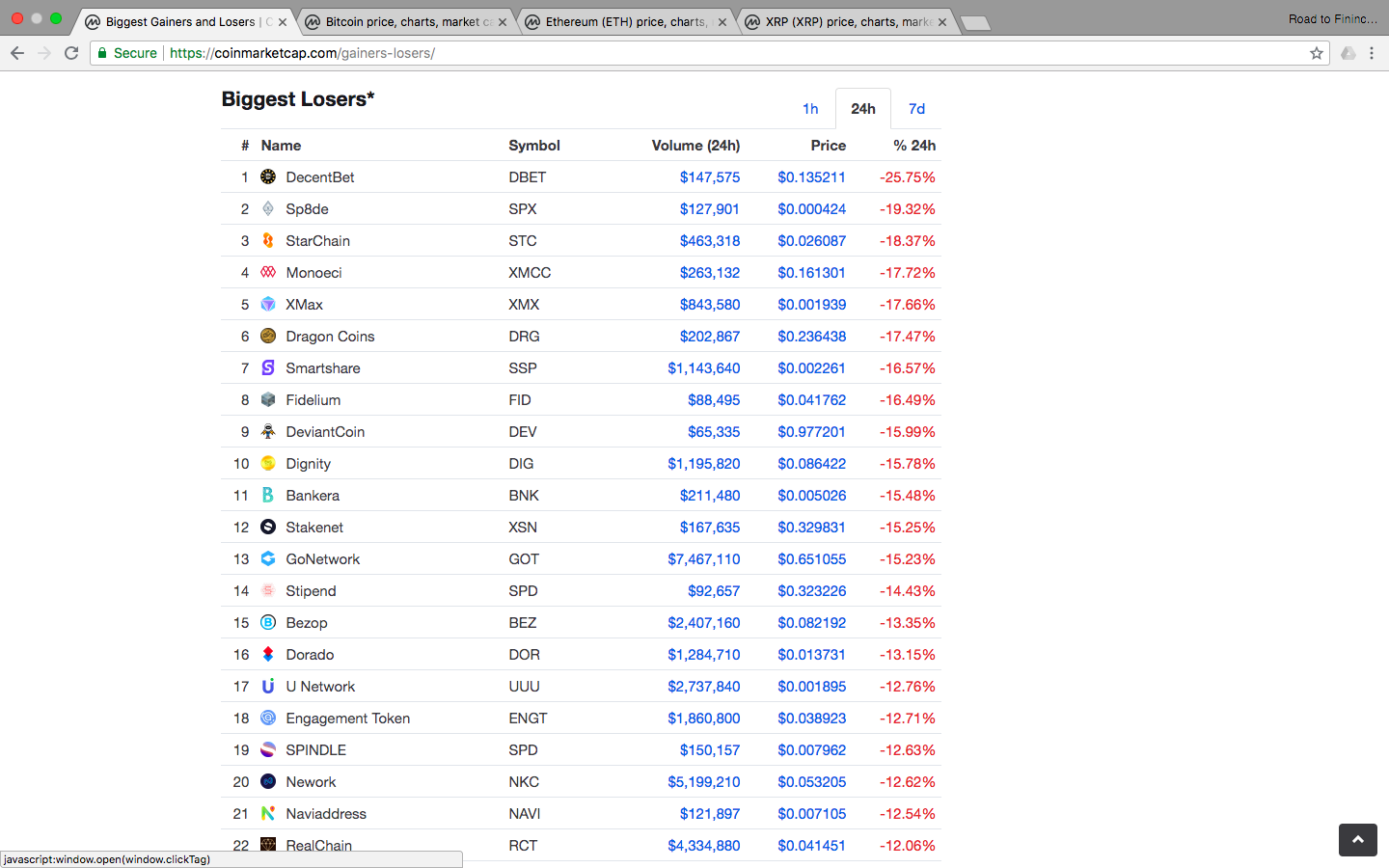Open a new tab with the new tab button
This screenshot has width=1389, height=868.
[976, 23]
